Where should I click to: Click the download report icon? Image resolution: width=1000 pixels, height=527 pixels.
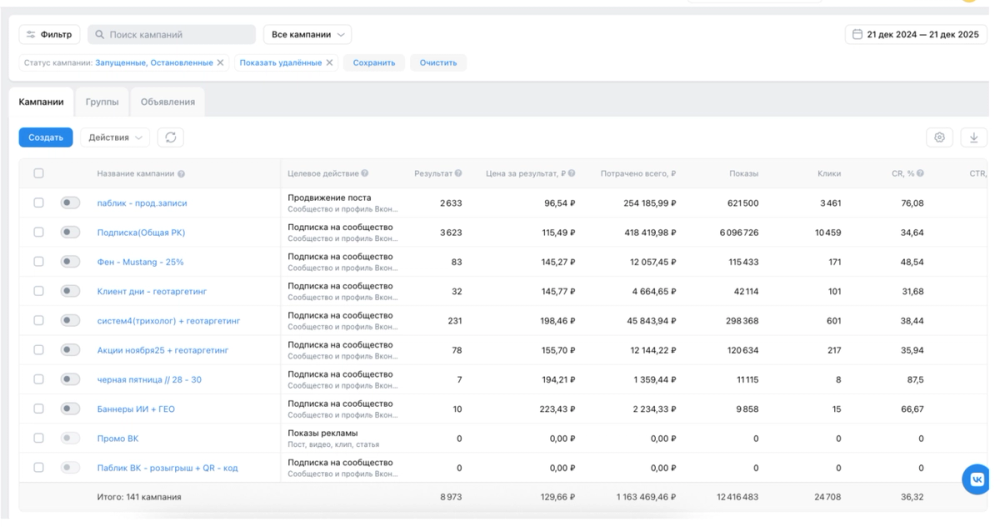[974, 137]
